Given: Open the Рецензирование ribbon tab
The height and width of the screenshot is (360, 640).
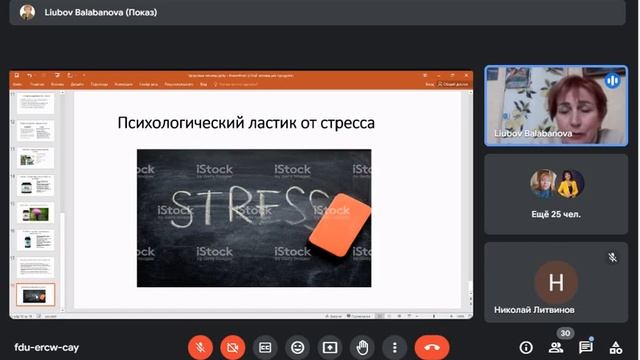Looking at the screenshot, I should (x=179, y=84).
